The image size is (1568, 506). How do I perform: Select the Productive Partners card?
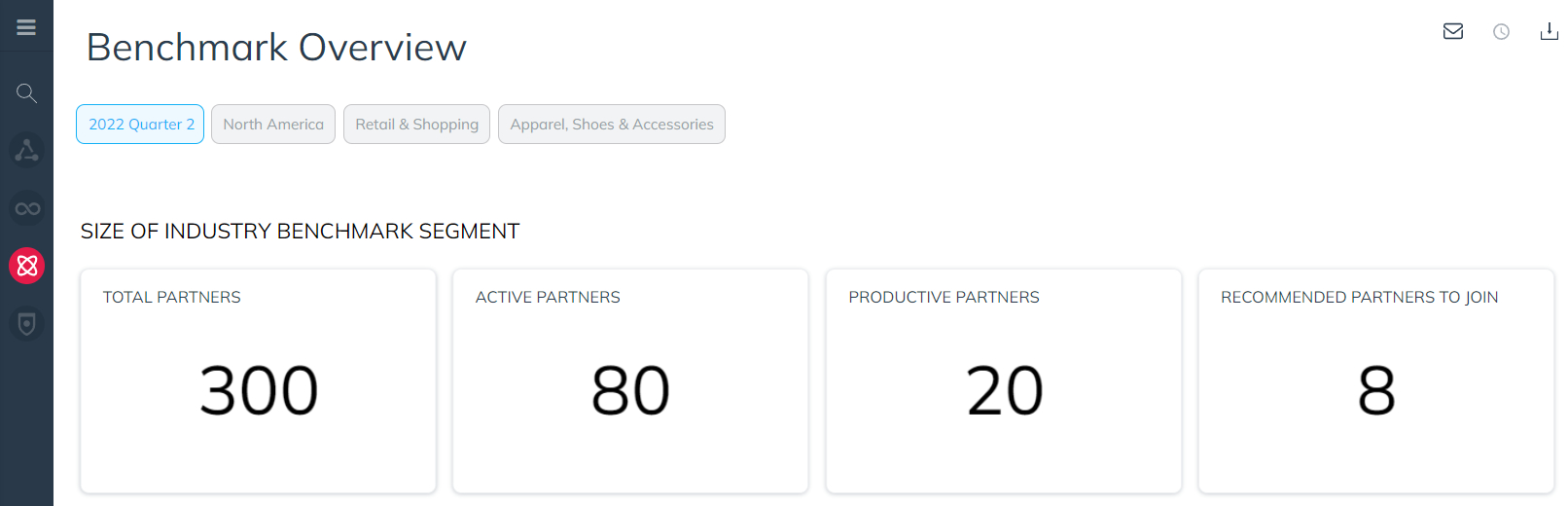click(x=1004, y=381)
